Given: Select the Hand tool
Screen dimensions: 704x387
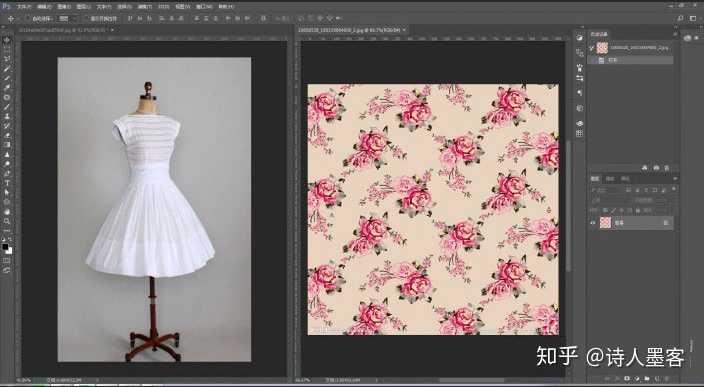Looking at the screenshot, I should [7, 211].
